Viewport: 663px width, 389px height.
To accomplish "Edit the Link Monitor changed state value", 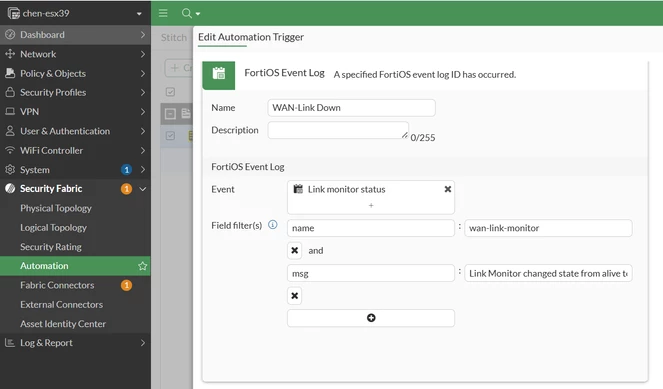I will click(x=548, y=273).
